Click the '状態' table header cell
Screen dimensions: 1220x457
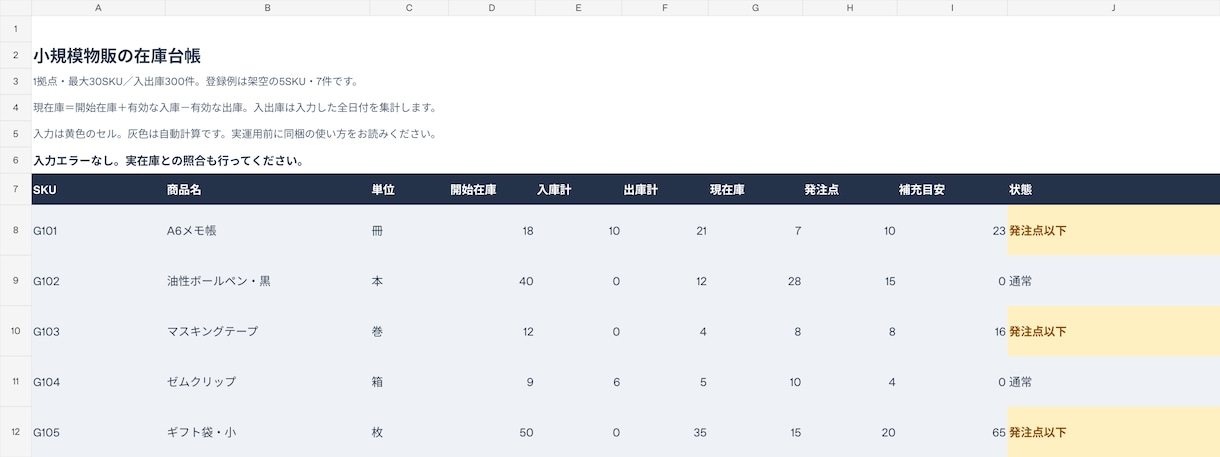[1114, 189]
